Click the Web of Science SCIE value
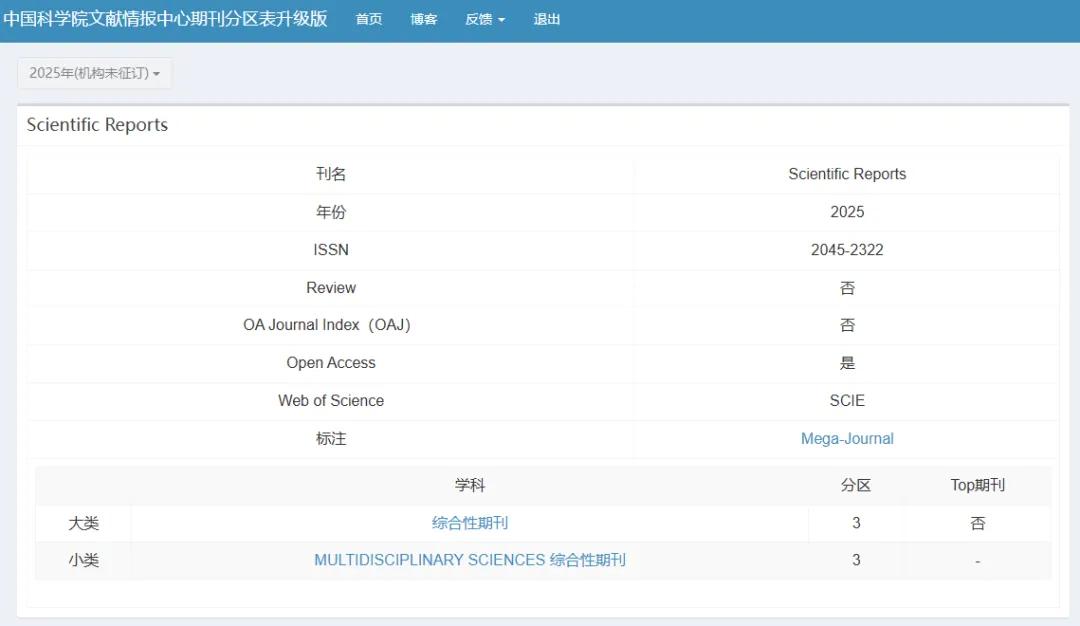Screen dimensions: 1080x626 pos(847,401)
